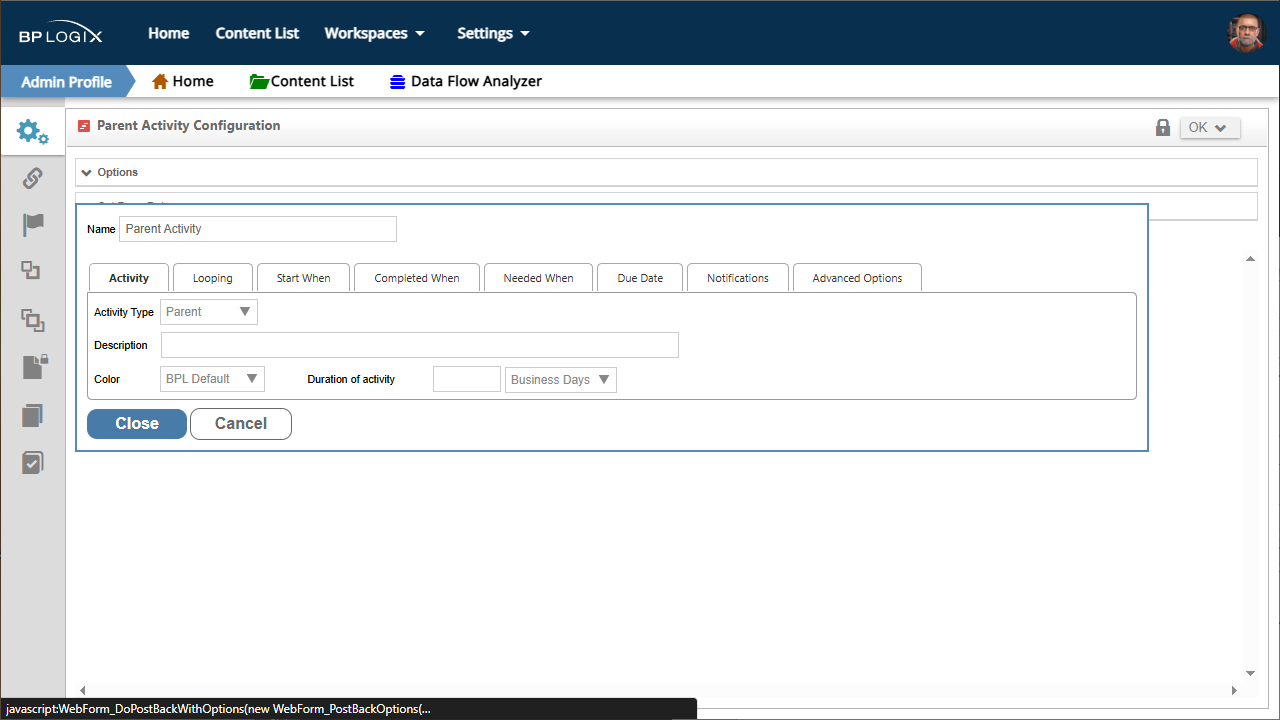
Task: Go to Home in top navigation
Action: click(x=169, y=33)
